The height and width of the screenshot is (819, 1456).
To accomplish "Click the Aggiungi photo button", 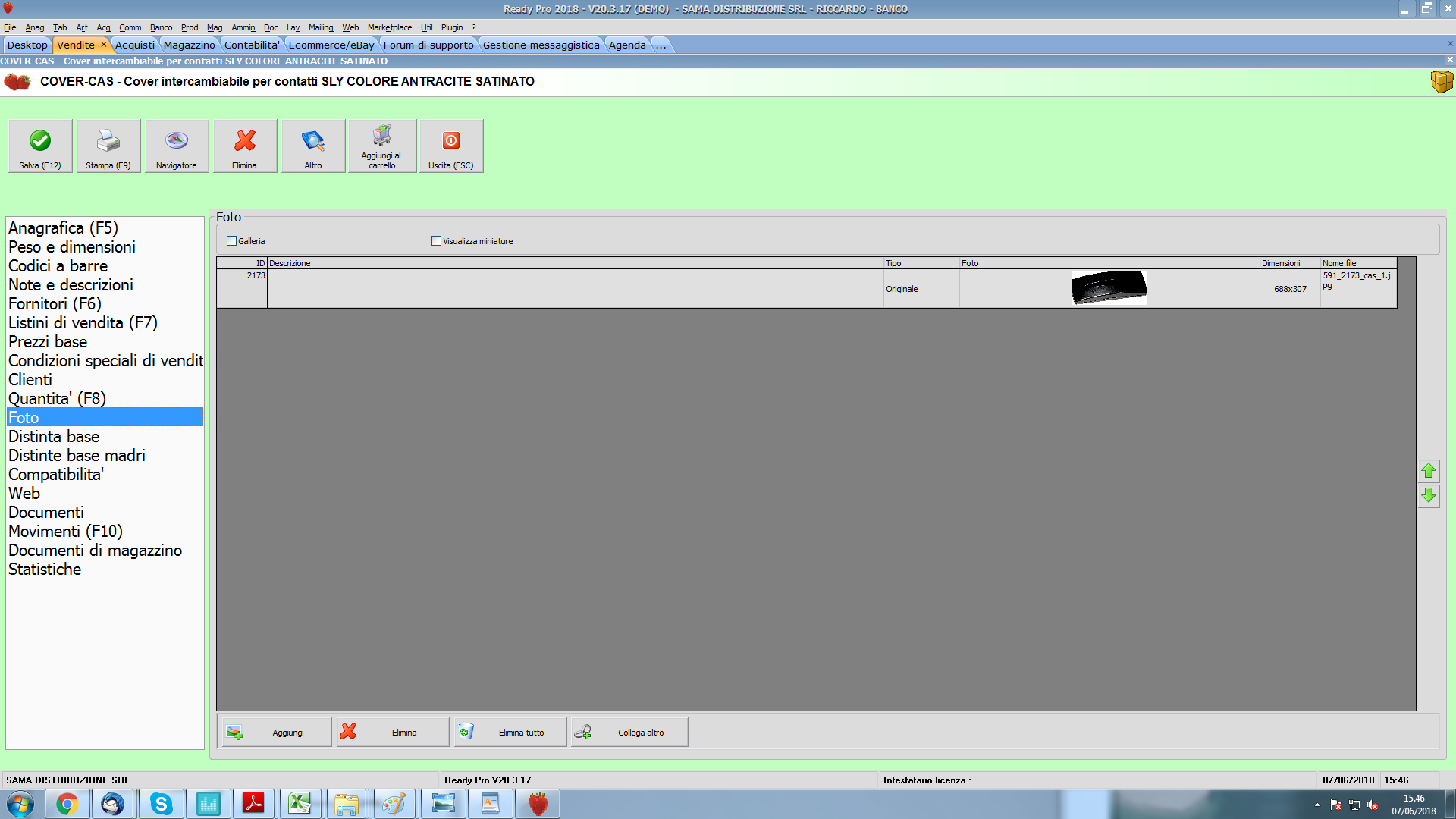I will [277, 733].
